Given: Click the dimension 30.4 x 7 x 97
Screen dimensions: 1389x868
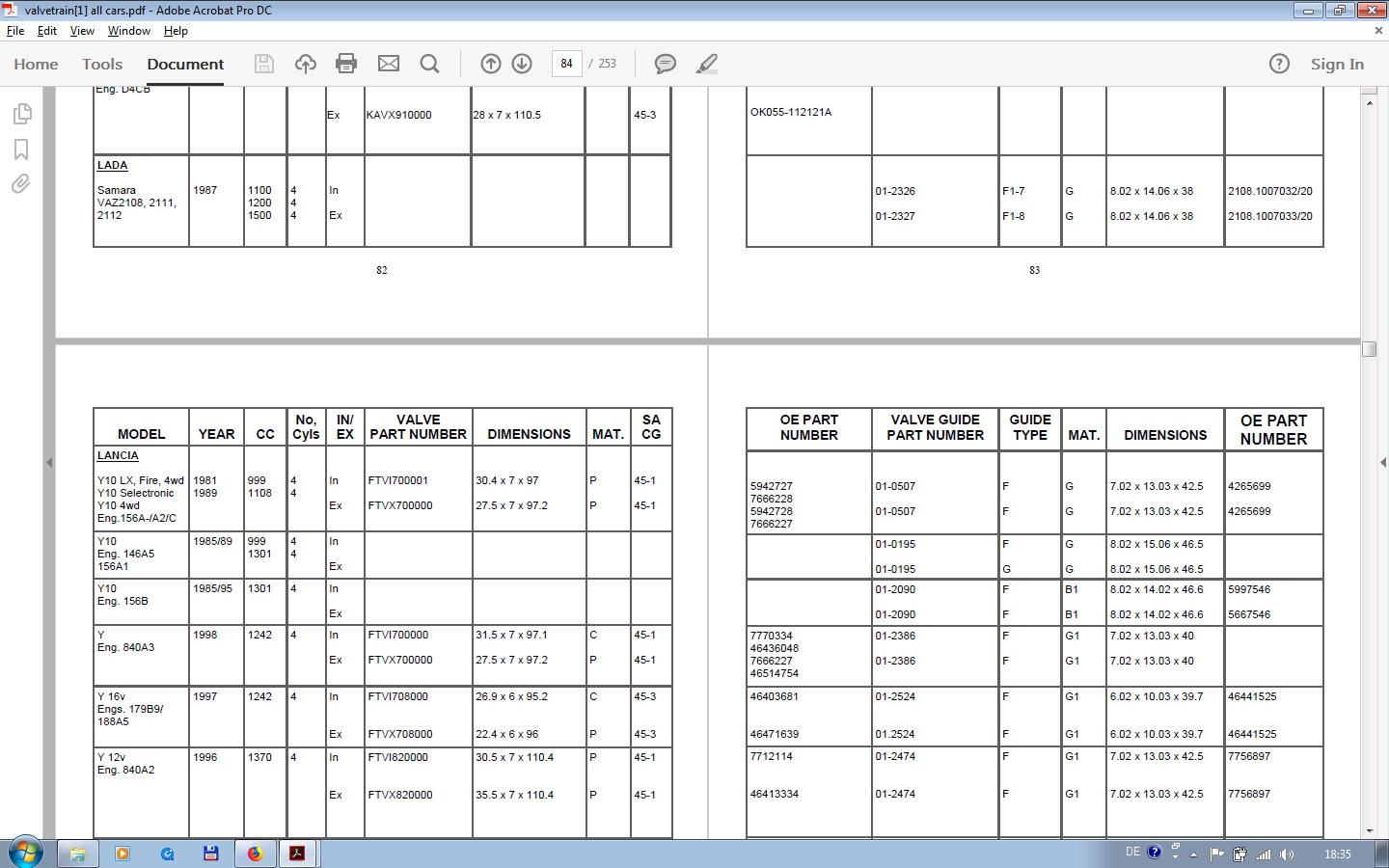Looking at the screenshot, I should 507,480.
